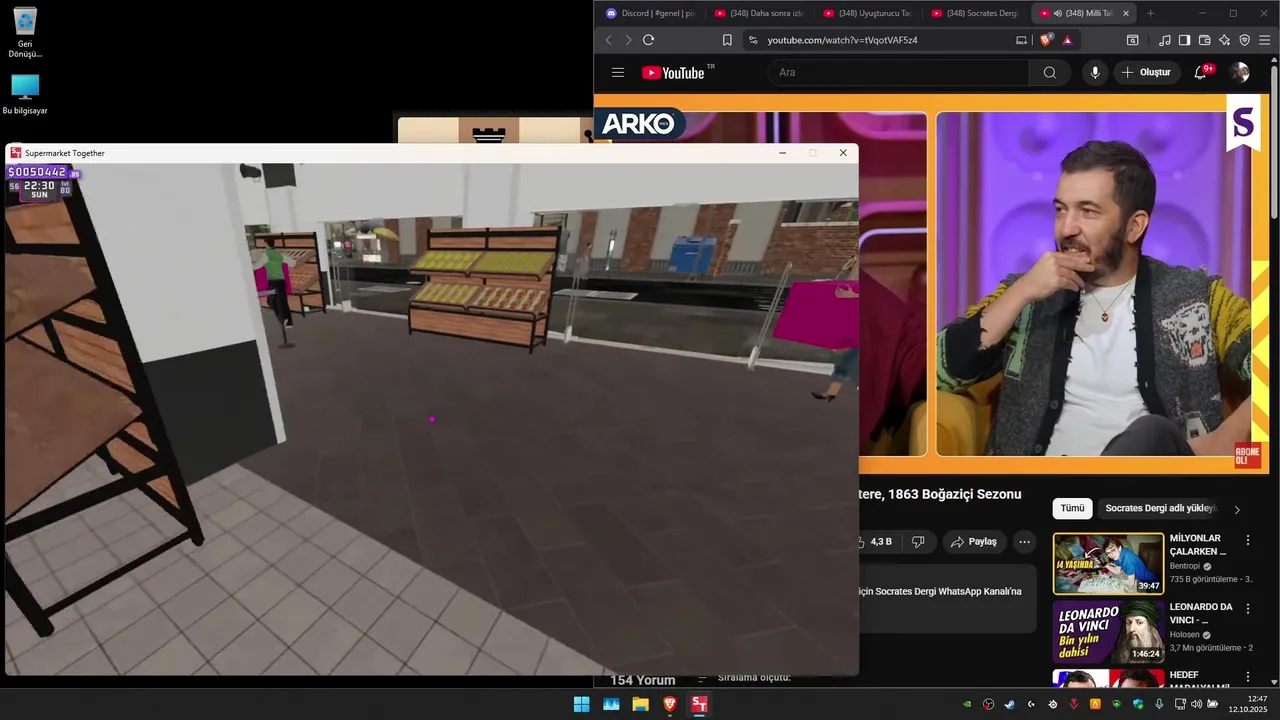Click the ABONE OL overlay on video

point(1247,455)
